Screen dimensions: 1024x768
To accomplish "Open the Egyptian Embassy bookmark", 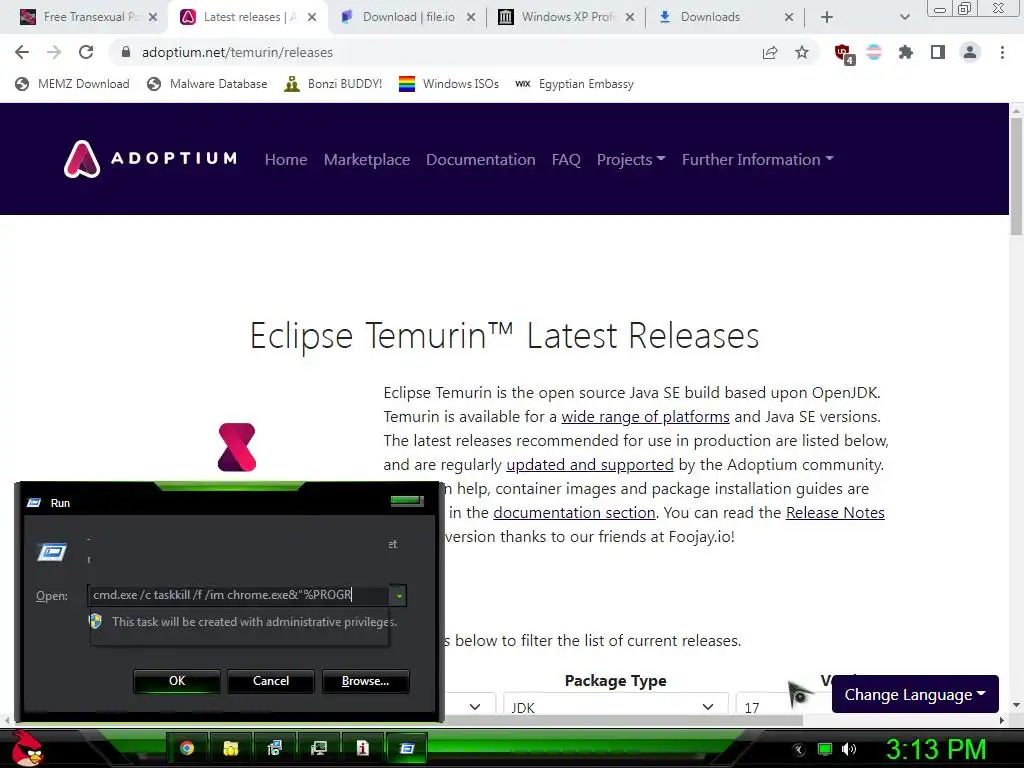I will (x=574, y=84).
